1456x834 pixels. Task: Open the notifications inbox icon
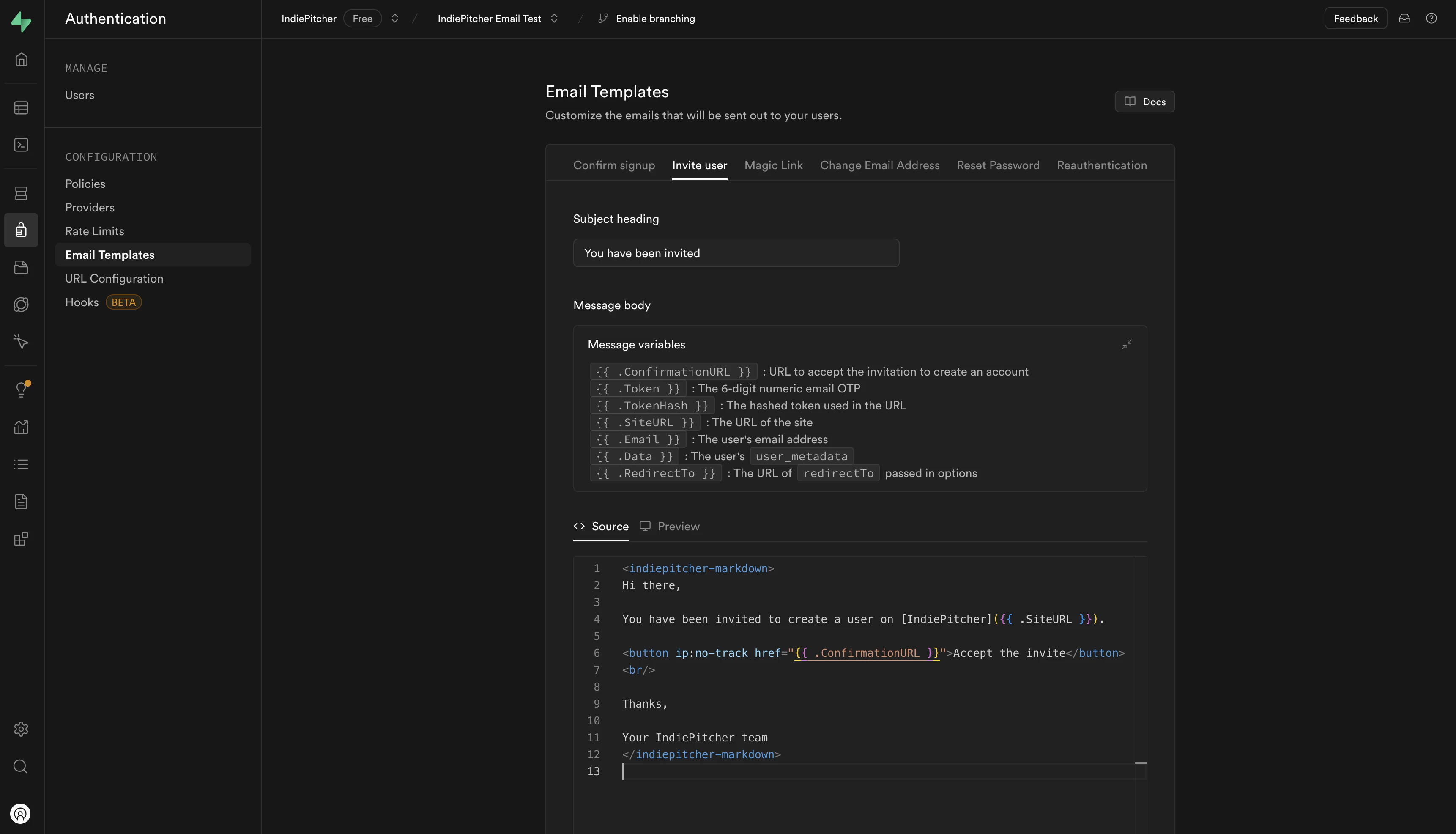(1404, 18)
